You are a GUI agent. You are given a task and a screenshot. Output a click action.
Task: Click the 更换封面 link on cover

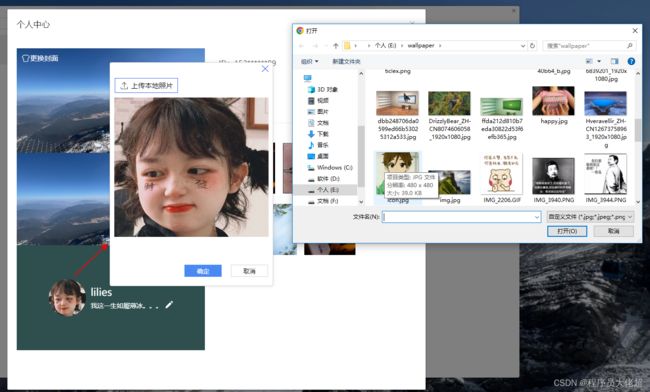(40, 58)
